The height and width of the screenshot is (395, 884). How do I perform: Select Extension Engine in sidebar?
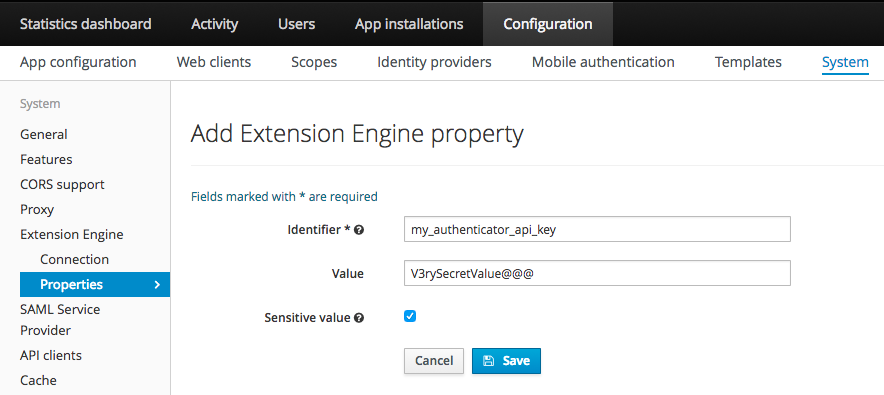[x=72, y=234]
